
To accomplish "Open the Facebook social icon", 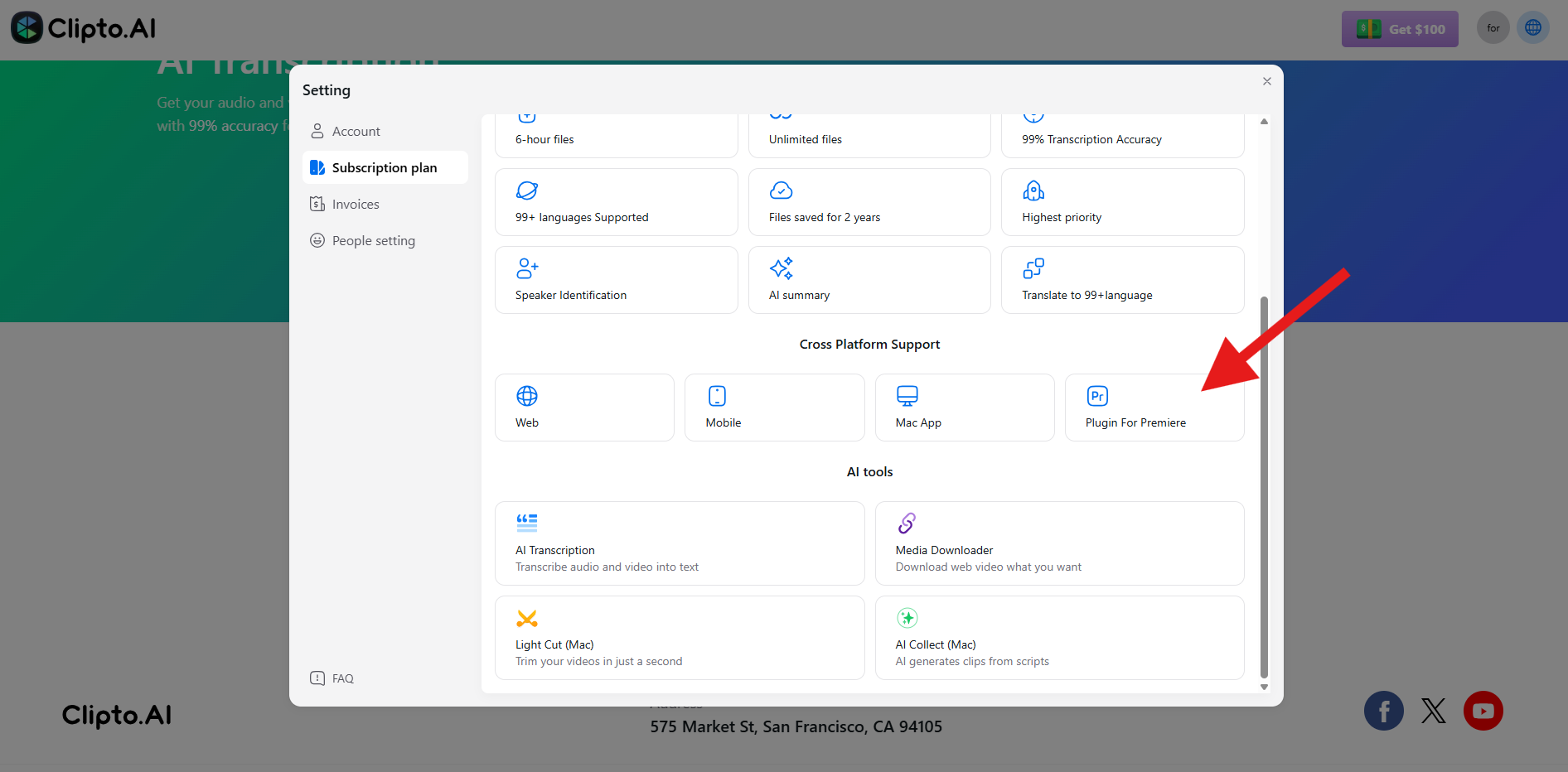I will (1384, 711).
